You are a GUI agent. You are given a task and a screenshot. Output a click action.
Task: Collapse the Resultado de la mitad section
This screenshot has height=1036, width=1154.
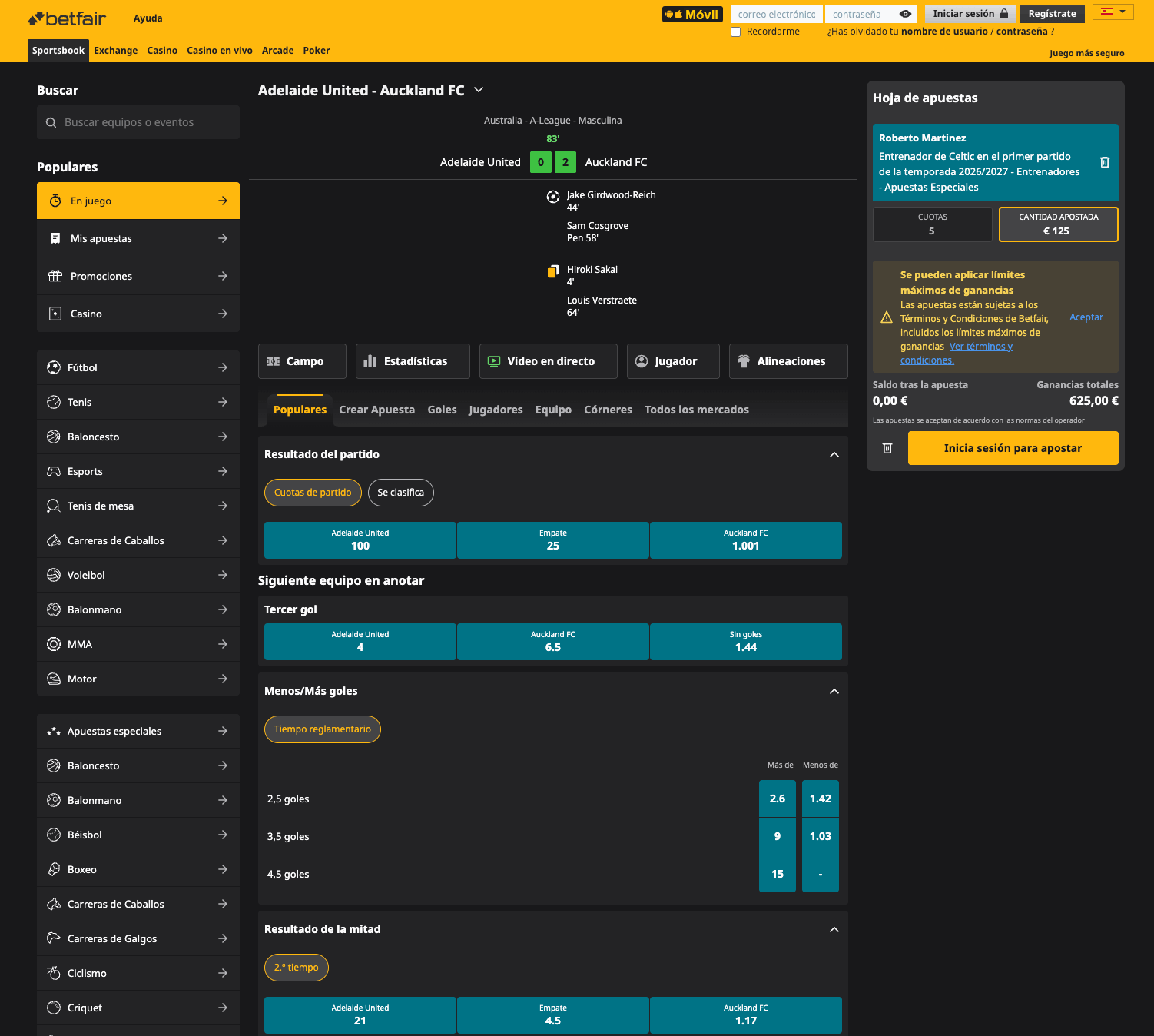(834, 930)
